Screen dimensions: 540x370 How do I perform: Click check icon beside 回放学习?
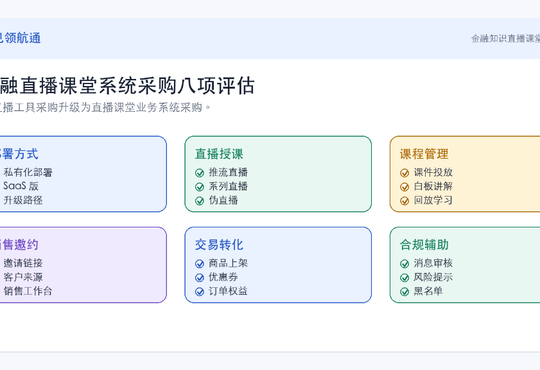coord(405,201)
